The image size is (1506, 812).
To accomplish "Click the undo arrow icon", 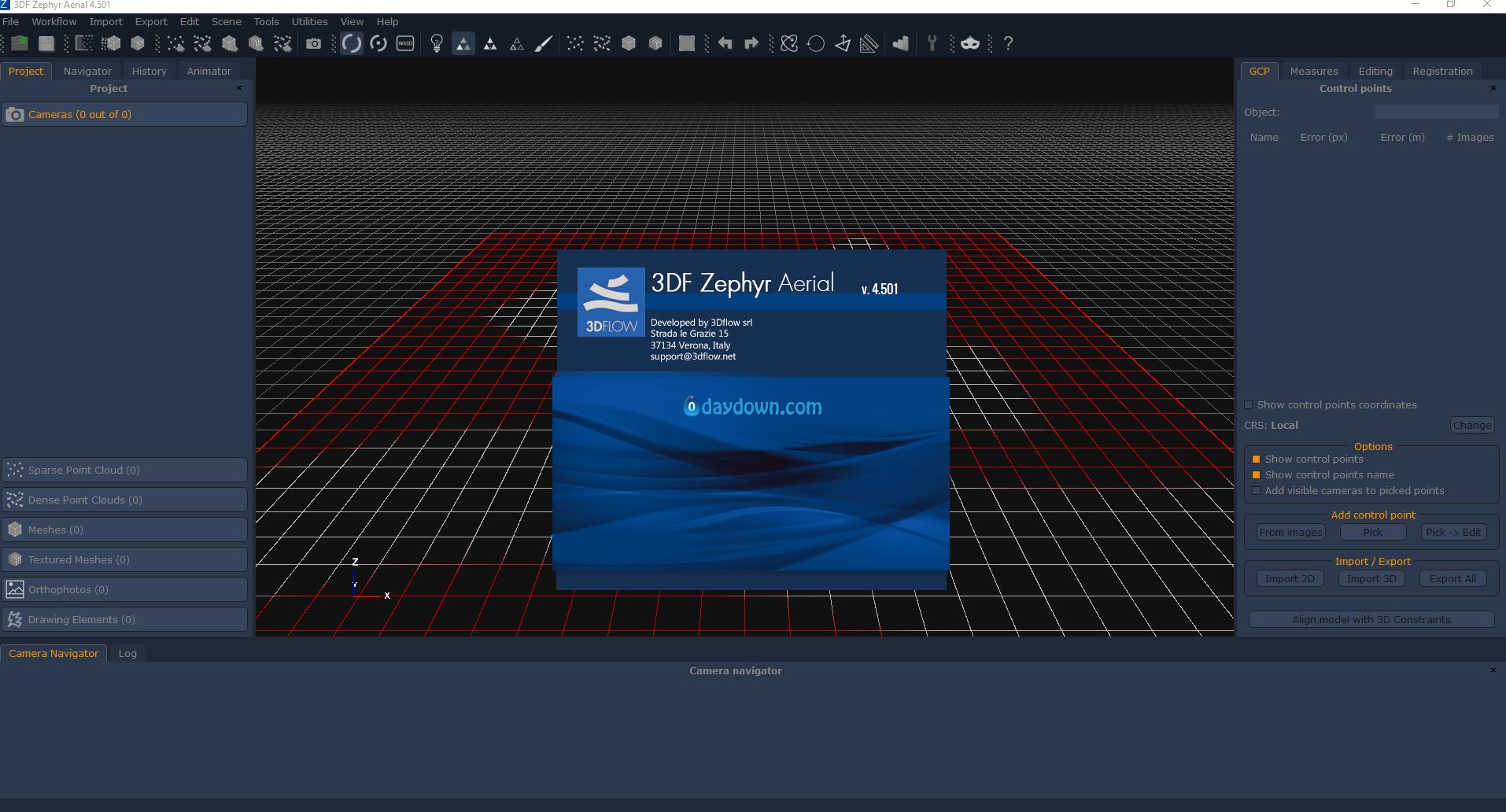I will pos(725,43).
